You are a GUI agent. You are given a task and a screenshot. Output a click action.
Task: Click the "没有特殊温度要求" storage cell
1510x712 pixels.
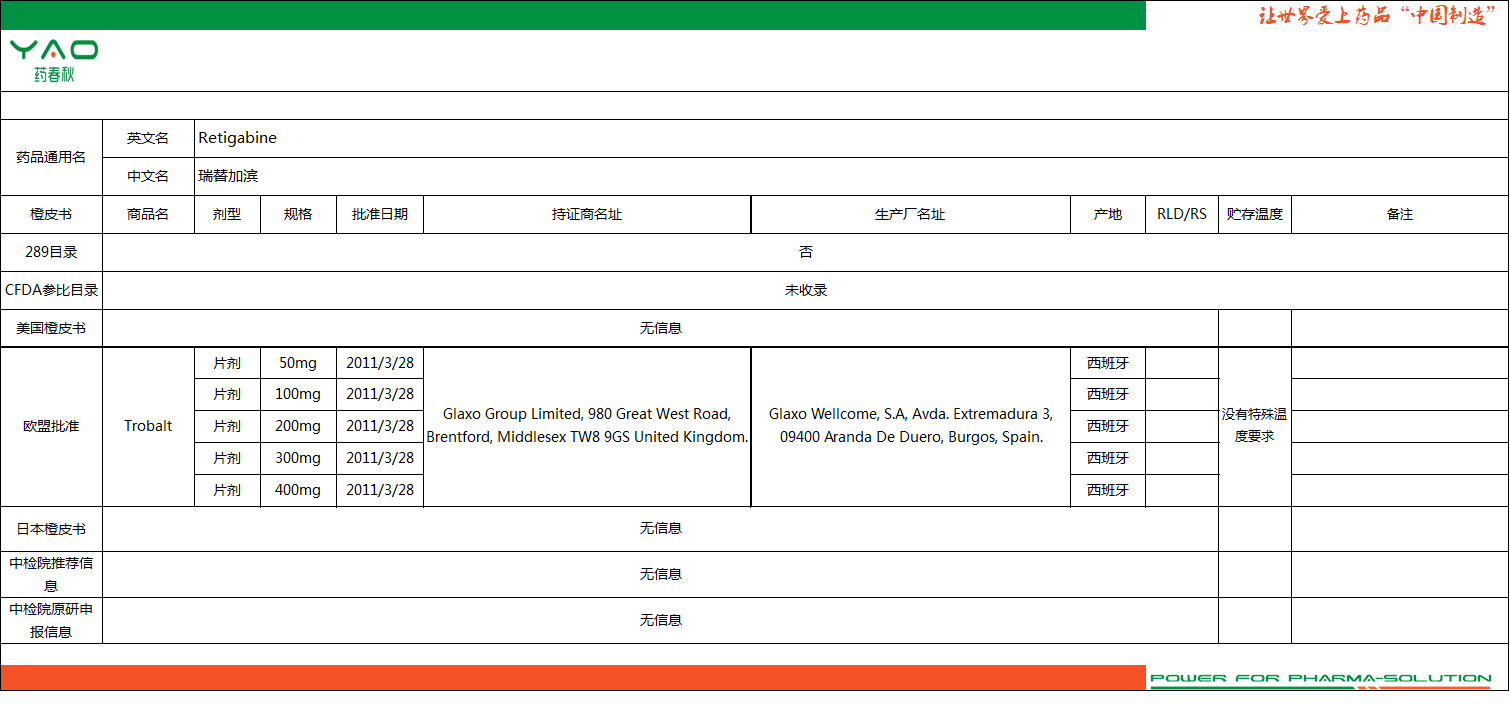pos(1255,426)
